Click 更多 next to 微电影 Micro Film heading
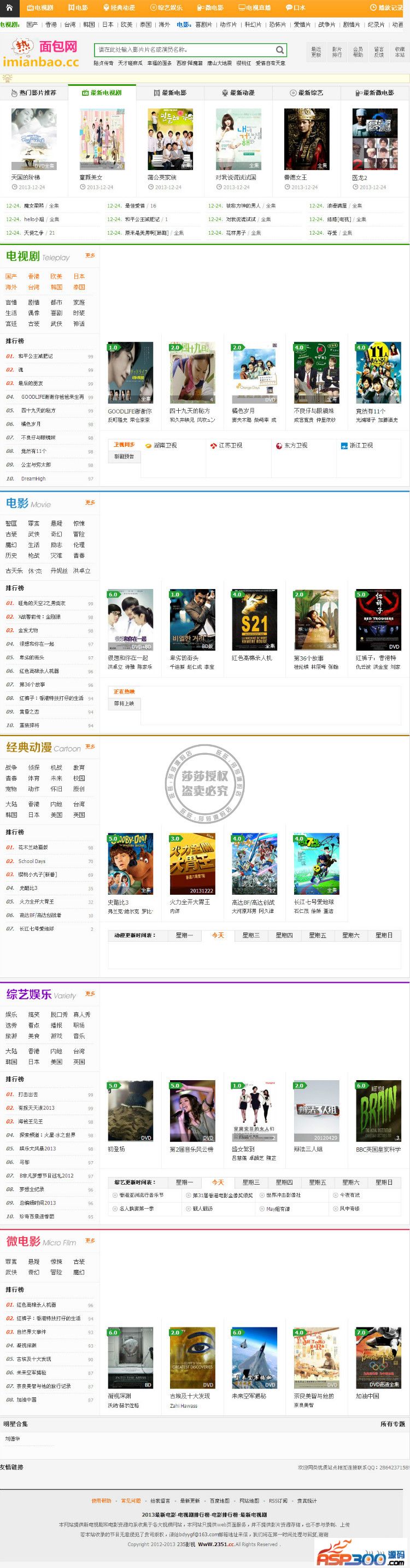Screen dimensions: 410x1568 click(x=90, y=1240)
